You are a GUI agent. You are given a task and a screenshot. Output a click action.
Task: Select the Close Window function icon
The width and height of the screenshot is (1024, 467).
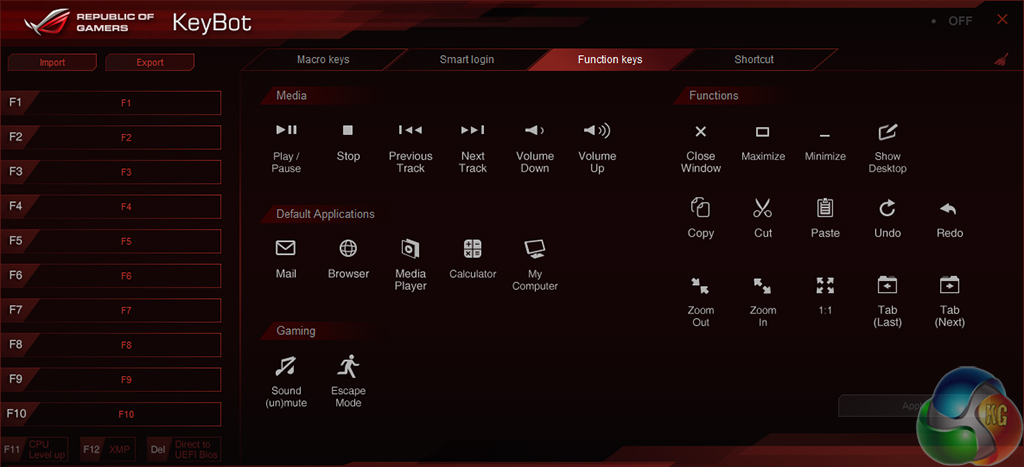(701, 132)
